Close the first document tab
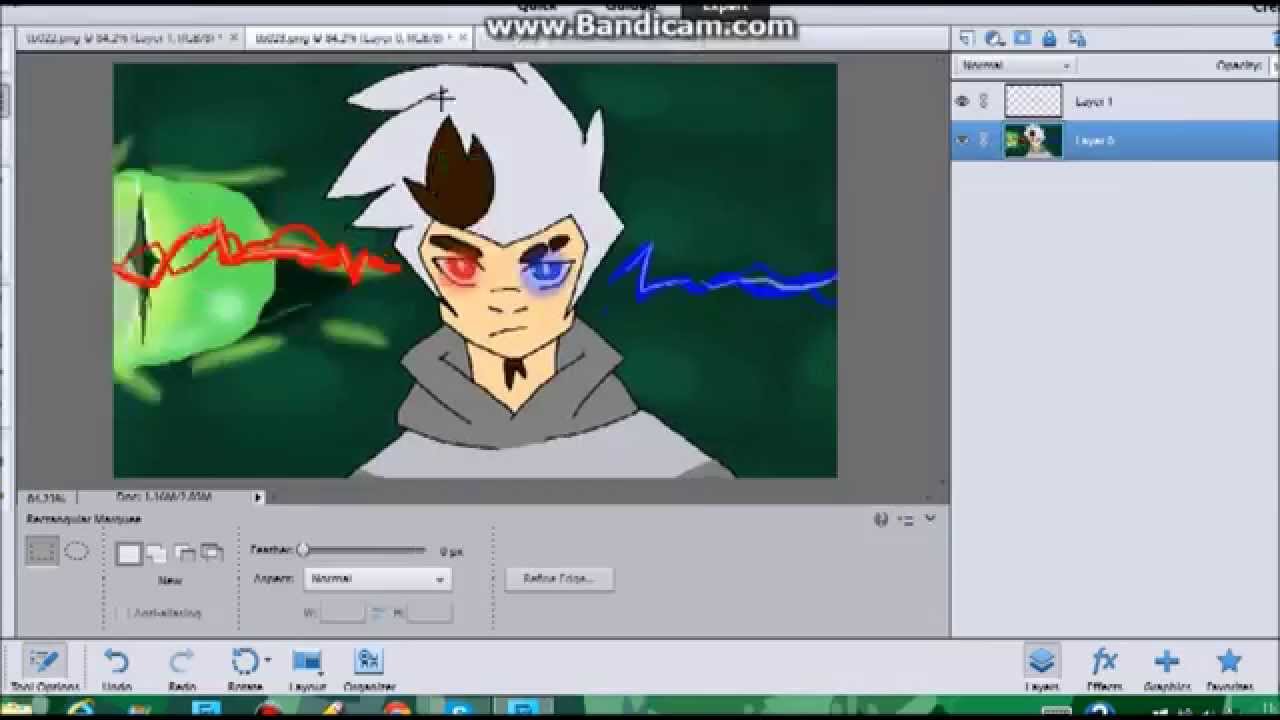 [234, 37]
